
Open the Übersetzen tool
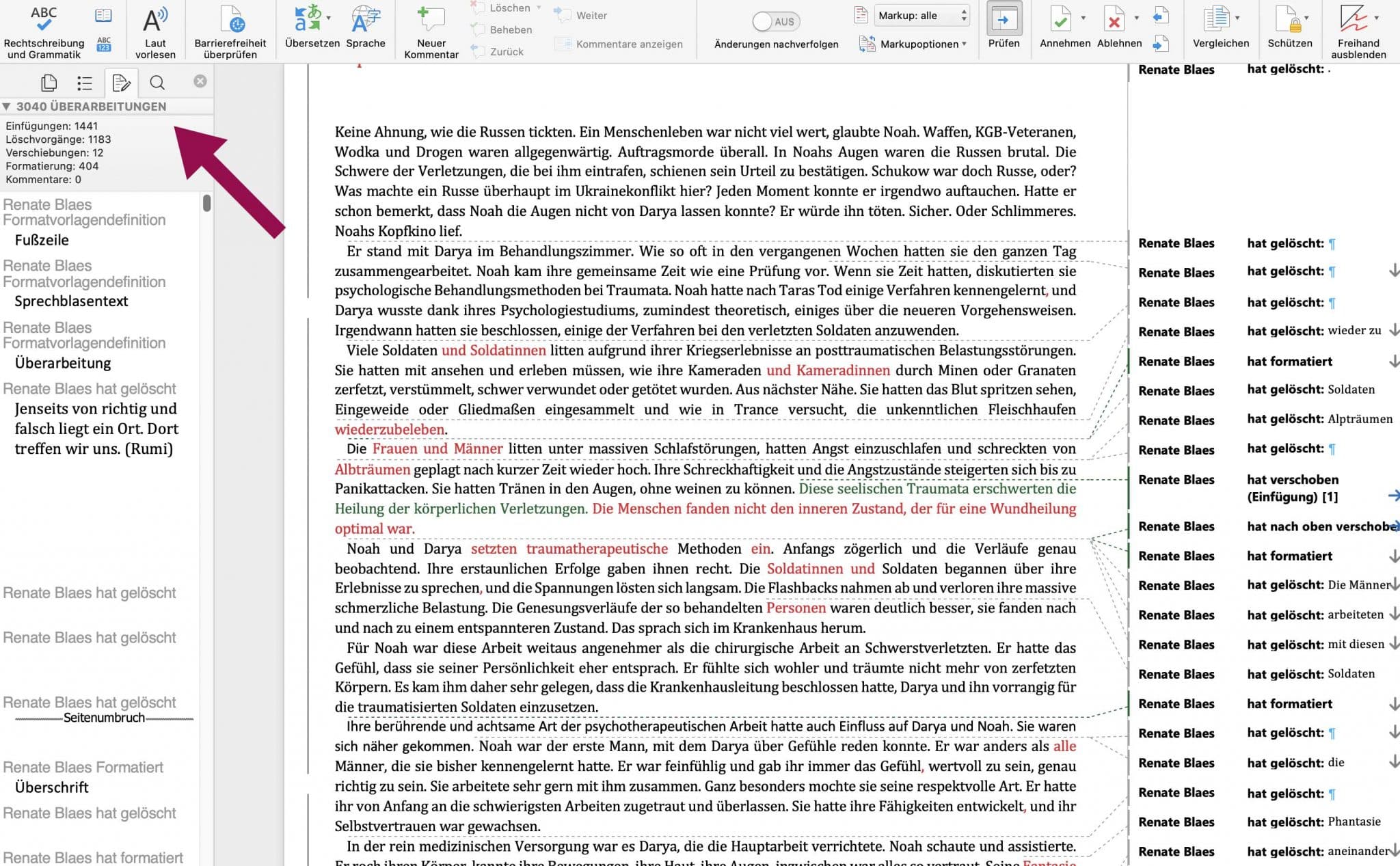312,20
